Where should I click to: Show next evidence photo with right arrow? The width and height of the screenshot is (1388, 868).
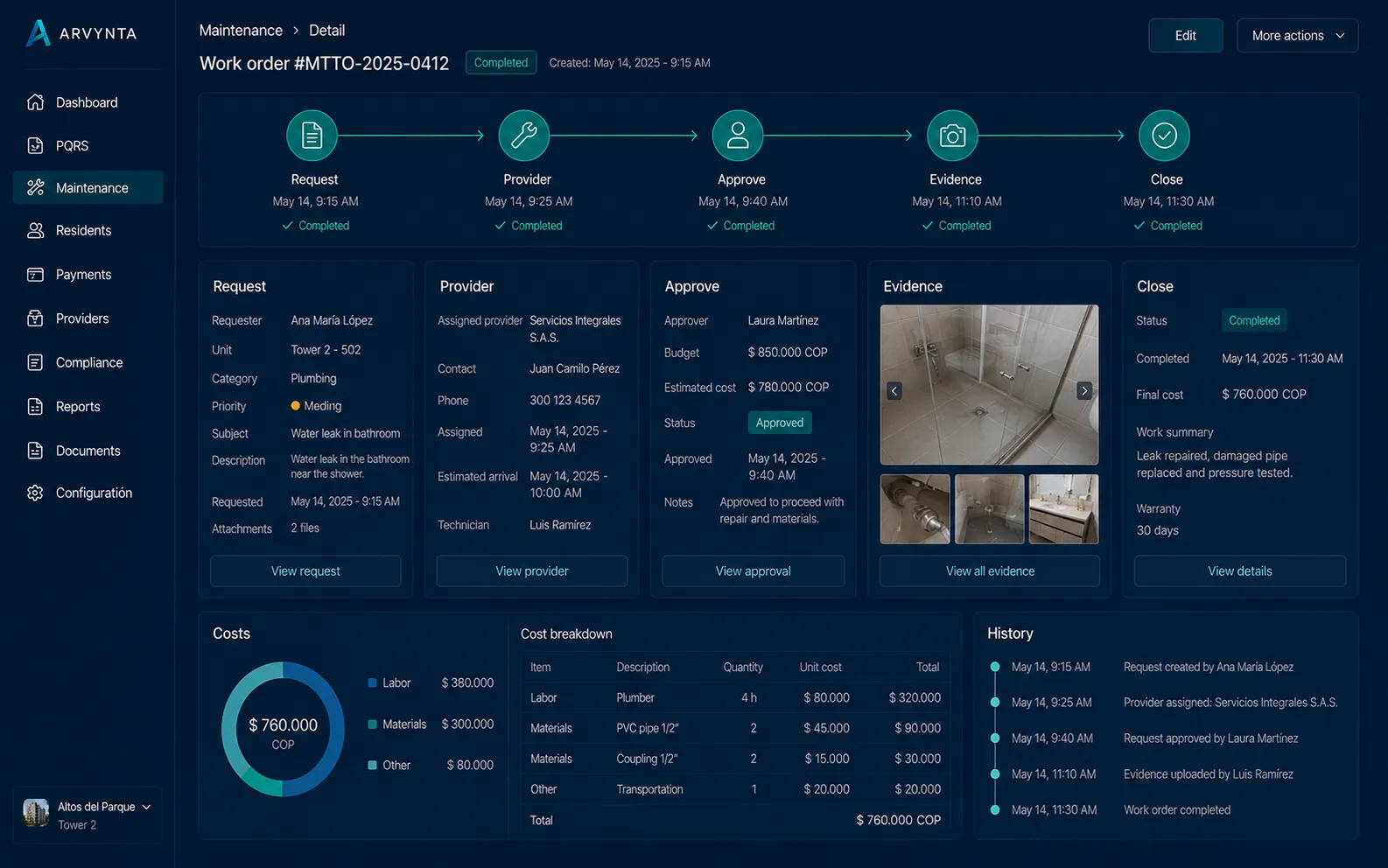click(1084, 391)
